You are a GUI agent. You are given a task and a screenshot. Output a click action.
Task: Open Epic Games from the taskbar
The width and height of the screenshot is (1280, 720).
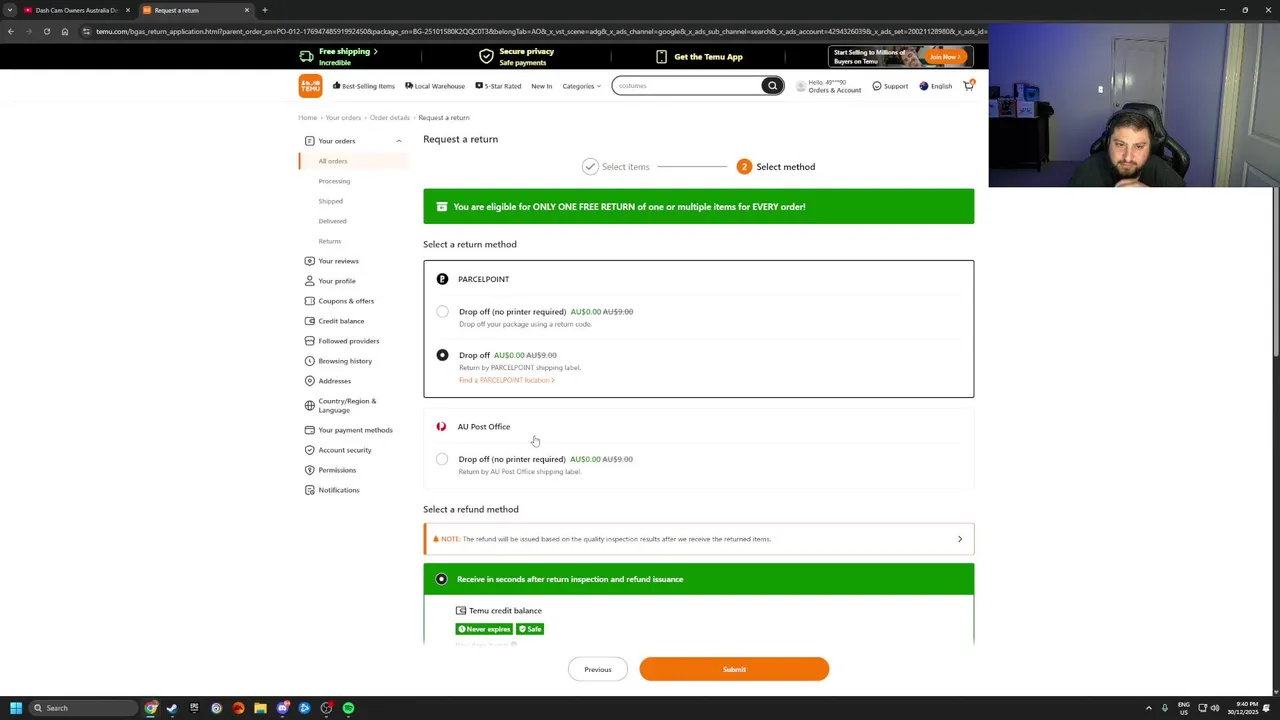[x=194, y=708]
